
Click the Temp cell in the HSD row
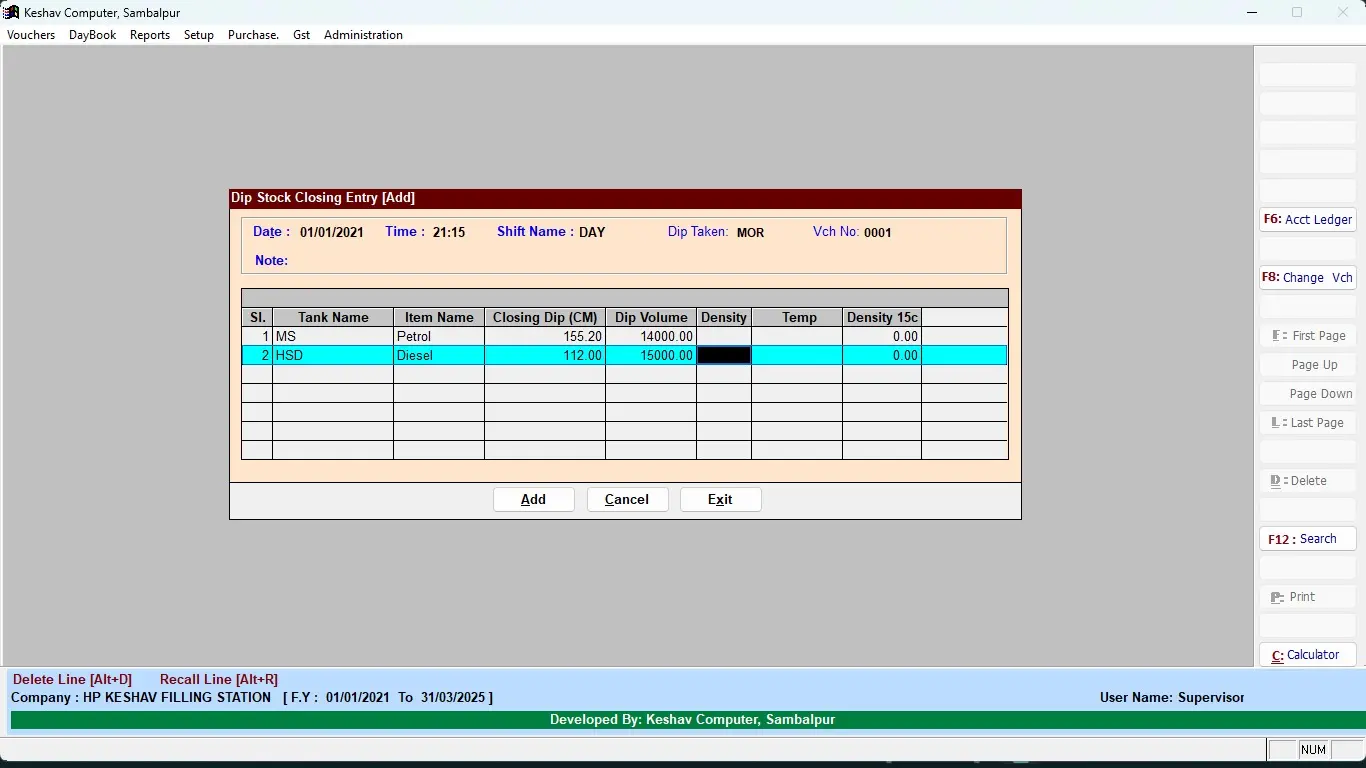(x=797, y=355)
